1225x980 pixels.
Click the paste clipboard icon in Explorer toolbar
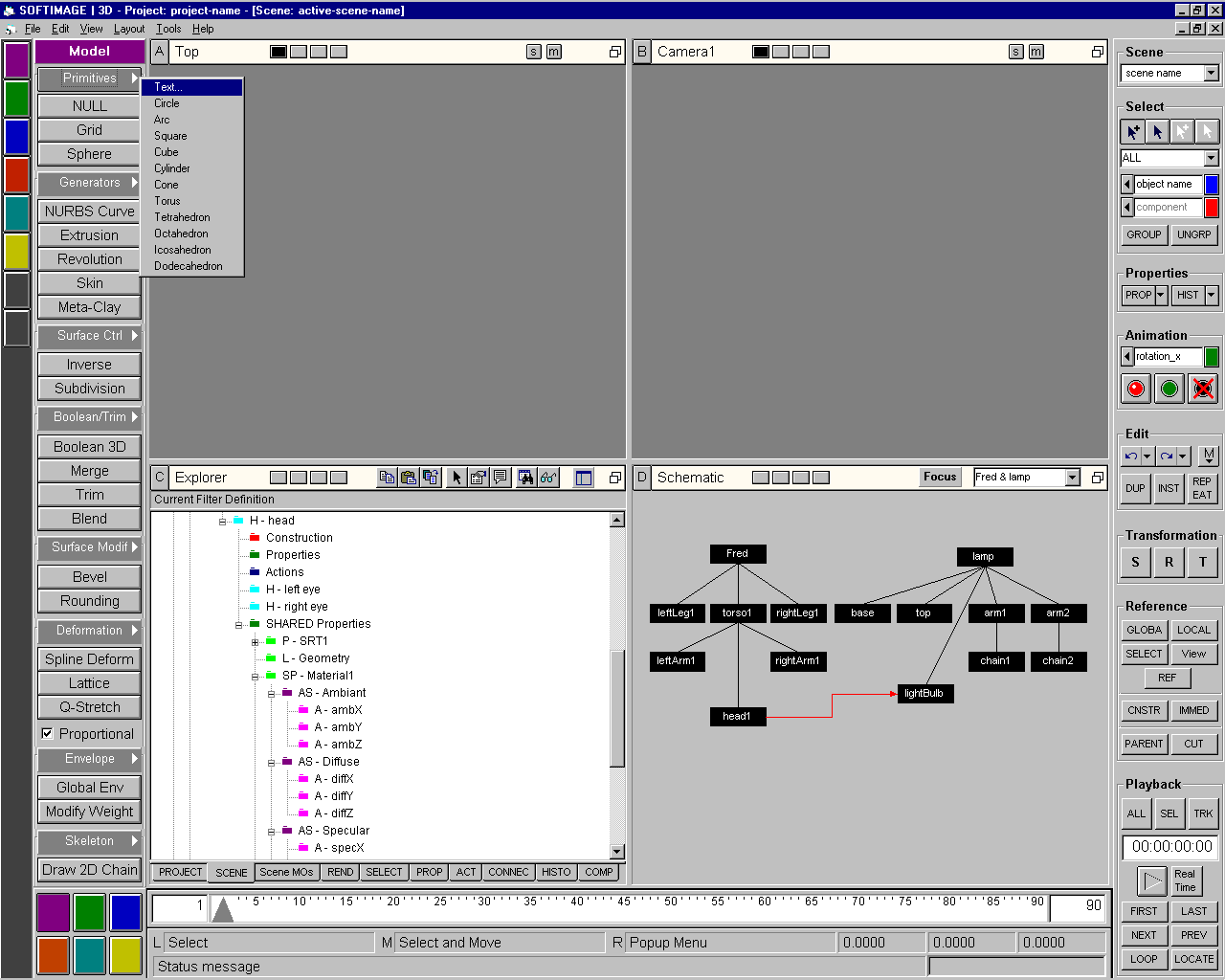point(409,478)
